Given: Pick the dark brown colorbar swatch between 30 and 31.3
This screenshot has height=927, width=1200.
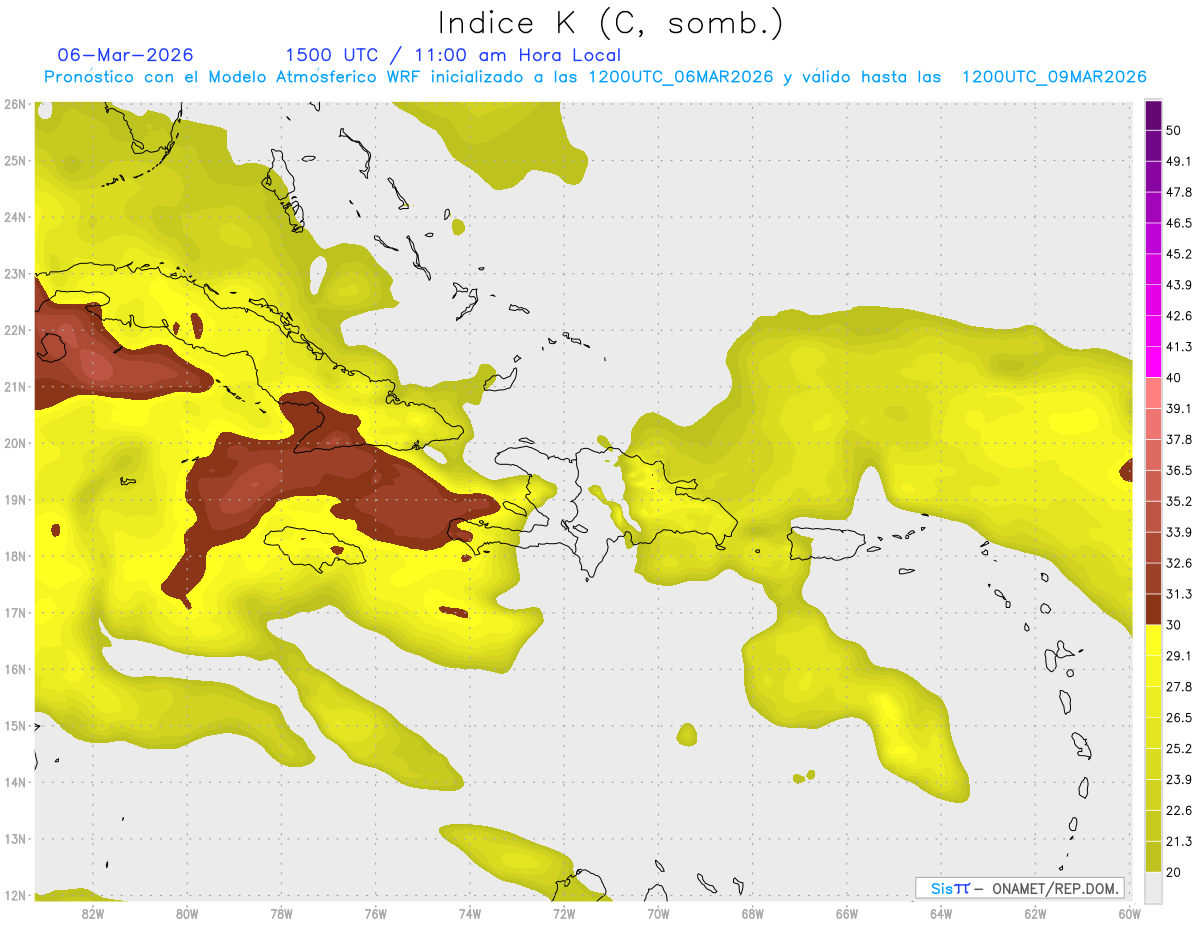Looking at the screenshot, I should click(1153, 609).
